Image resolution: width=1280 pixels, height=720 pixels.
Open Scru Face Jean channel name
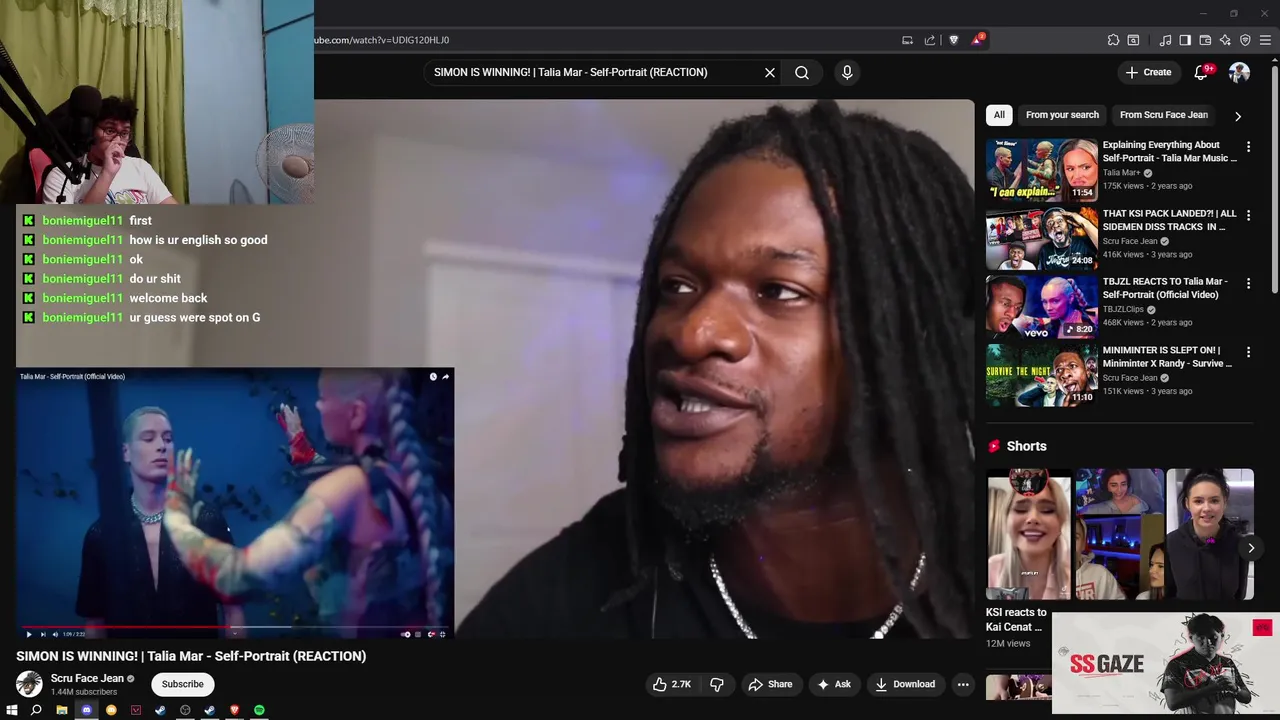[x=87, y=678]
